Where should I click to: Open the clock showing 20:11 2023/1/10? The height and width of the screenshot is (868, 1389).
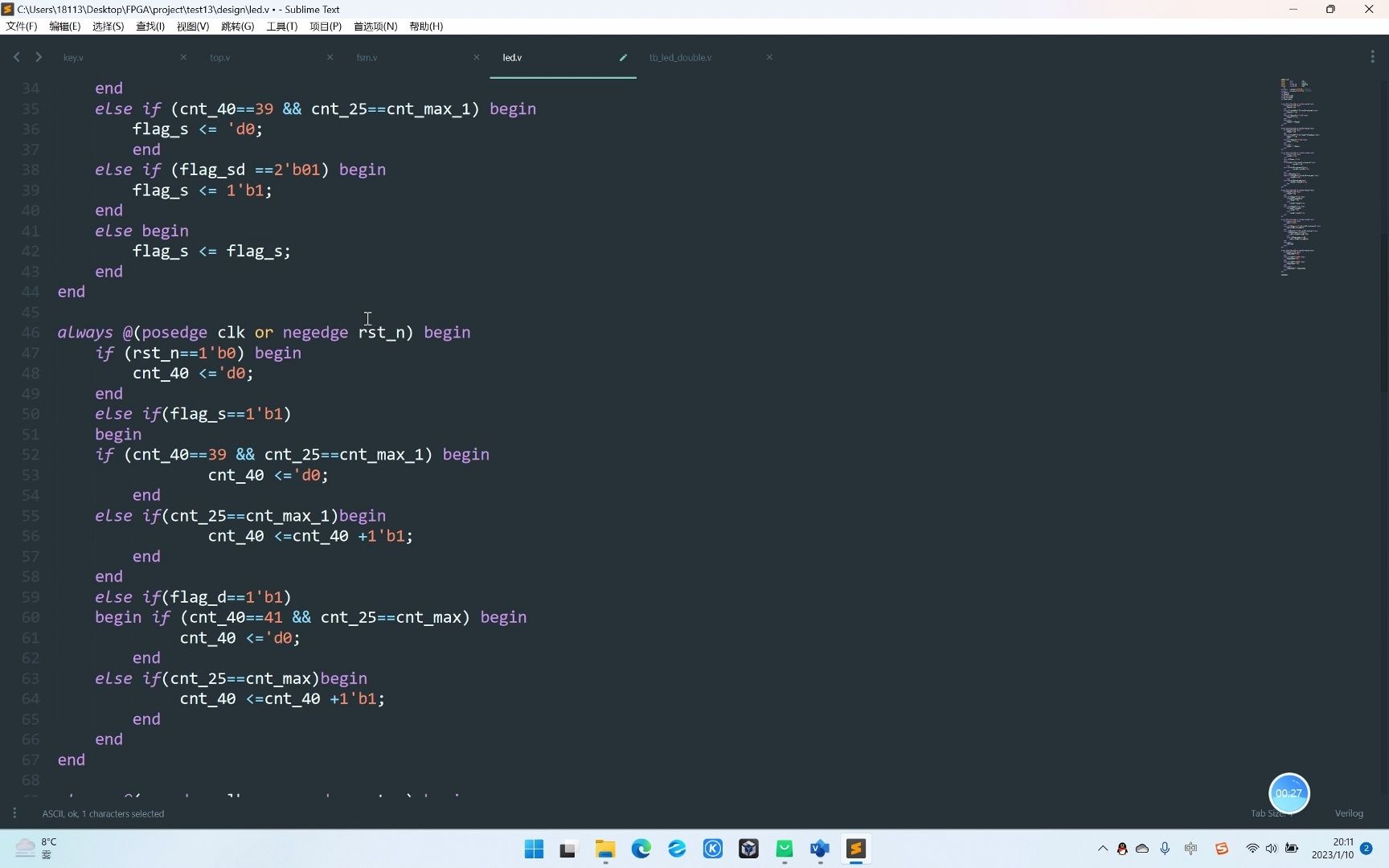click(x=1333, y=849)
